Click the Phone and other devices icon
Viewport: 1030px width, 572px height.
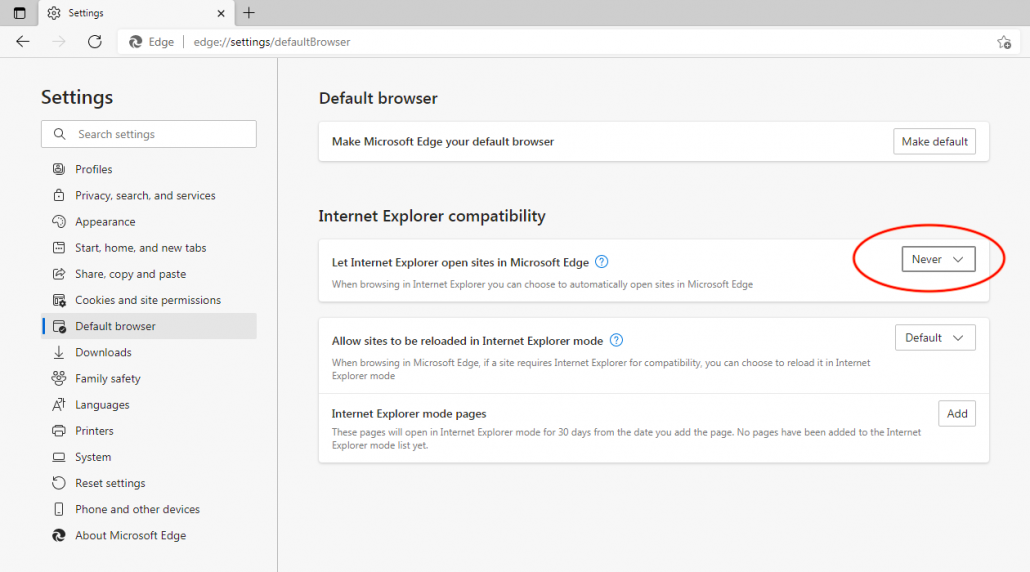click(x=59, y=509)
